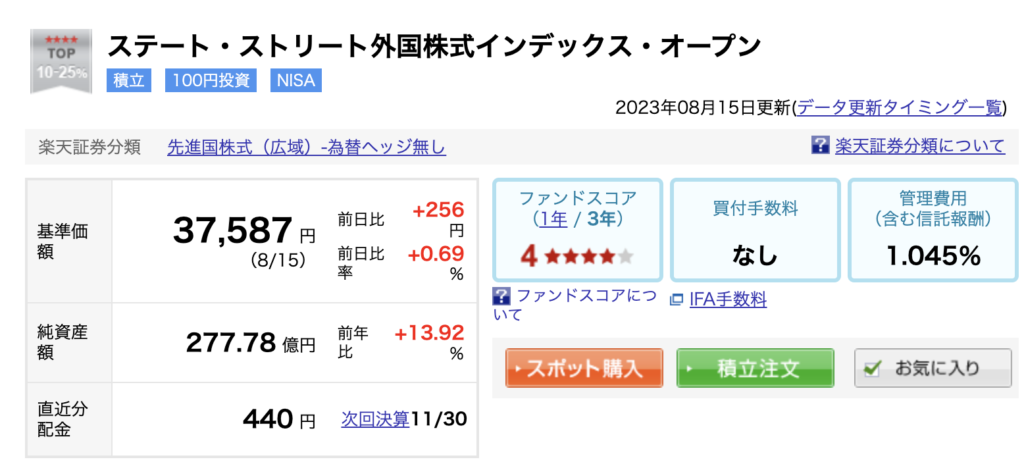Open 楽天証券分類について help link

[920, 146]
